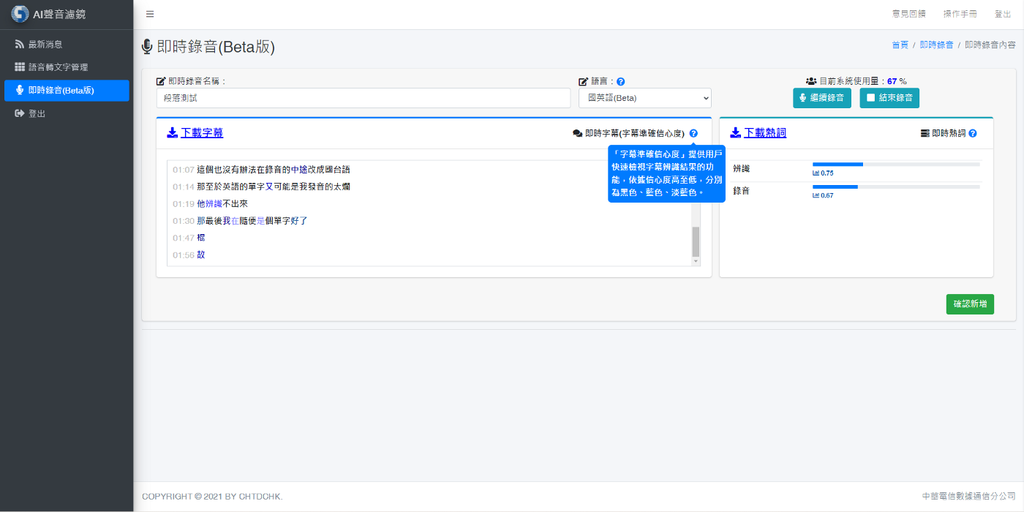The height and width of the screenshot is (512, 1024).
Task: Click the edit icon beside 即時錄音名稱
Action: tap(161, 82)
